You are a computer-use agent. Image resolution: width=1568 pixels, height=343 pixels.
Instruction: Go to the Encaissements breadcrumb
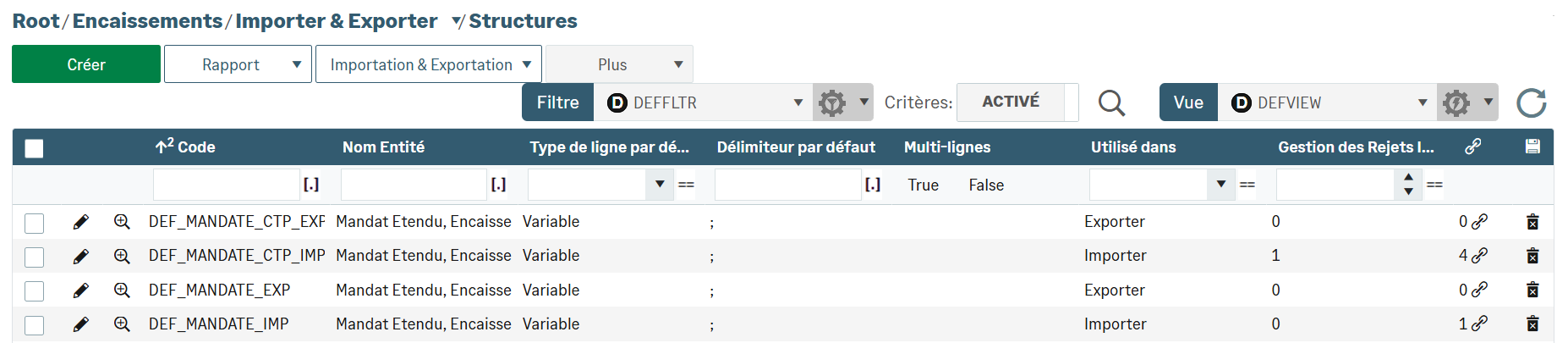147,21
